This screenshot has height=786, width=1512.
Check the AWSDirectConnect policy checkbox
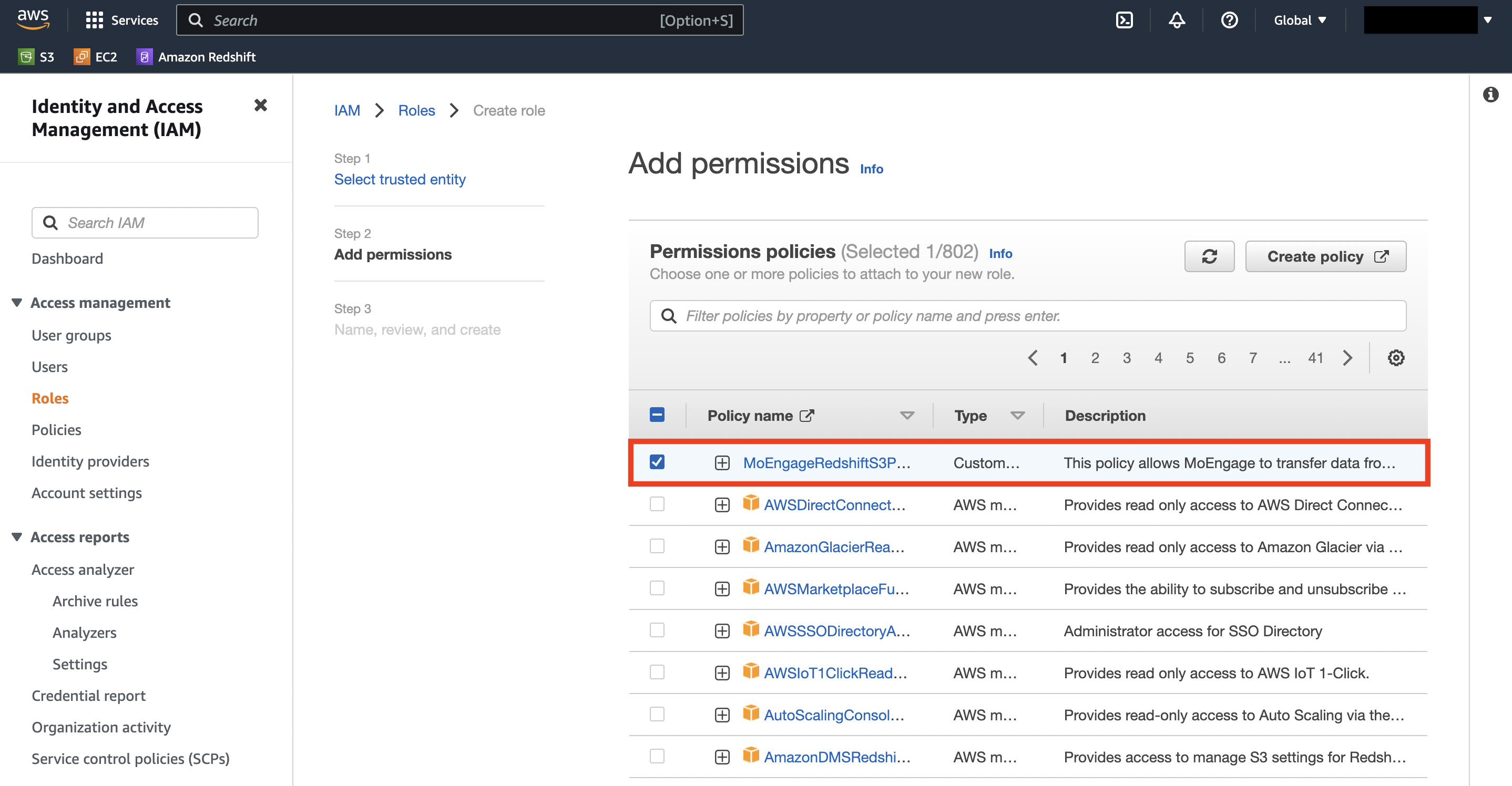click(657, 504)
